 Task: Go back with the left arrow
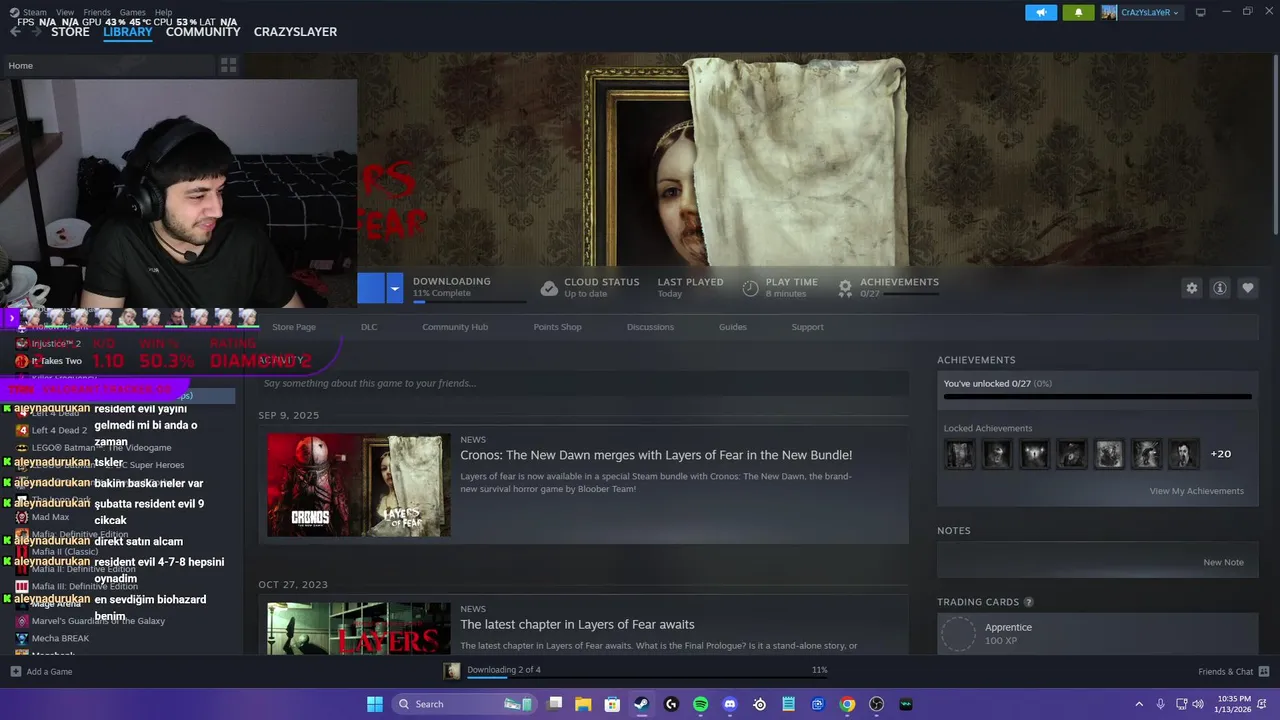pos(15,32)
